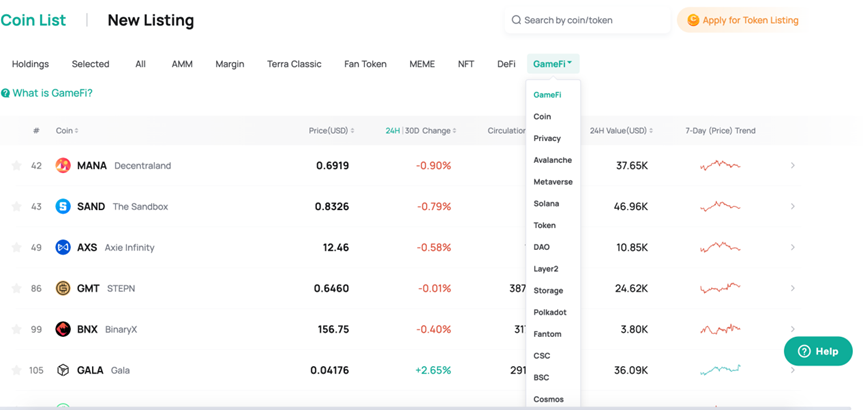863x410 pixels.
Task: Click the Search by coin/token field
Action: [x=587, y=20]
